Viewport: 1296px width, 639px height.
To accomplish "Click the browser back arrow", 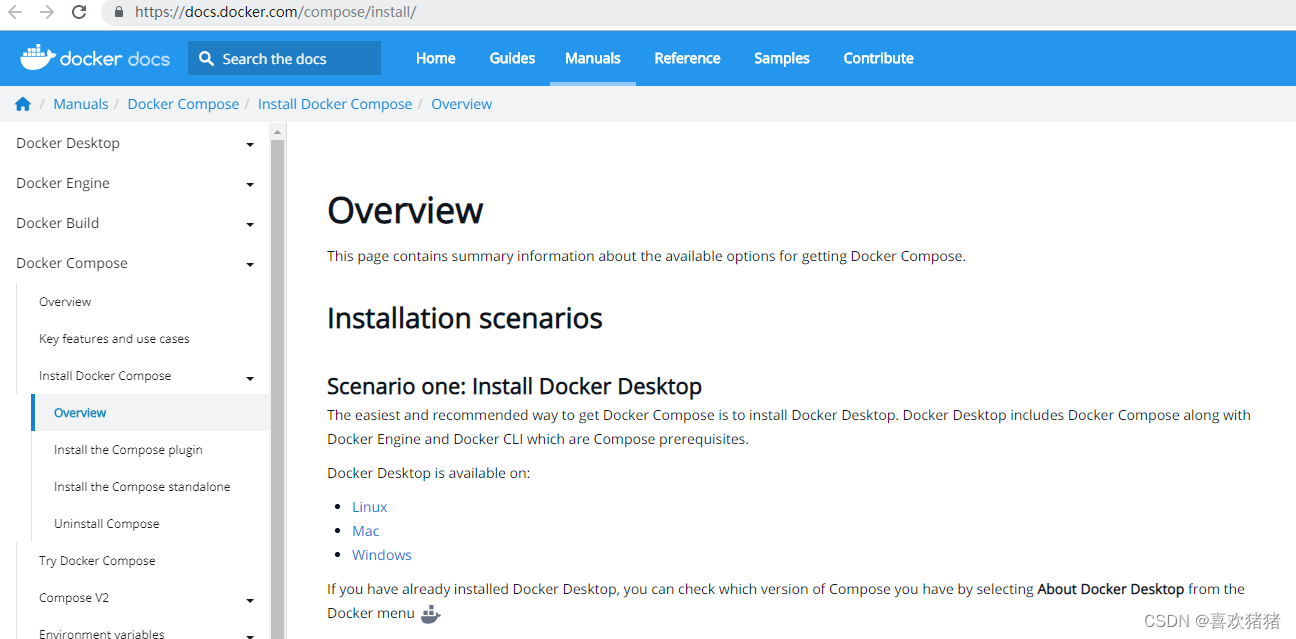I will [x=15, y=13].
